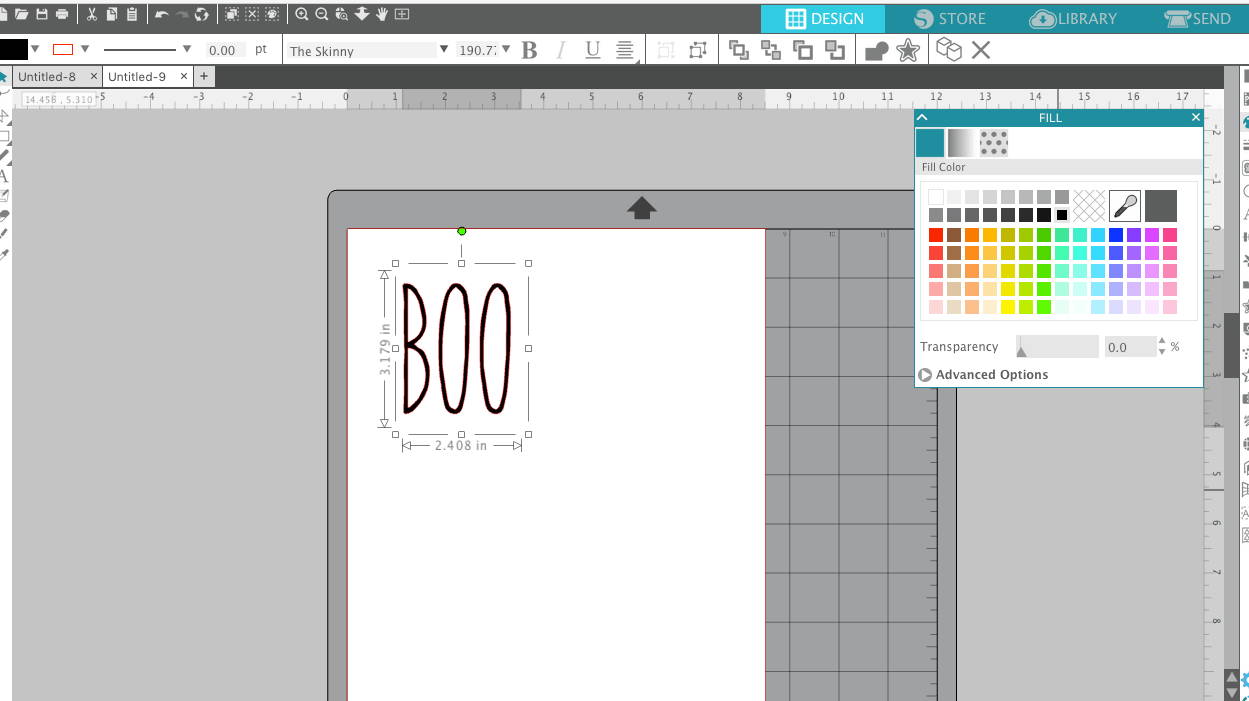The width and height of the screenshot is (1249, 701).
Task: Open the text justification options
Action: [x=625, y=51]
